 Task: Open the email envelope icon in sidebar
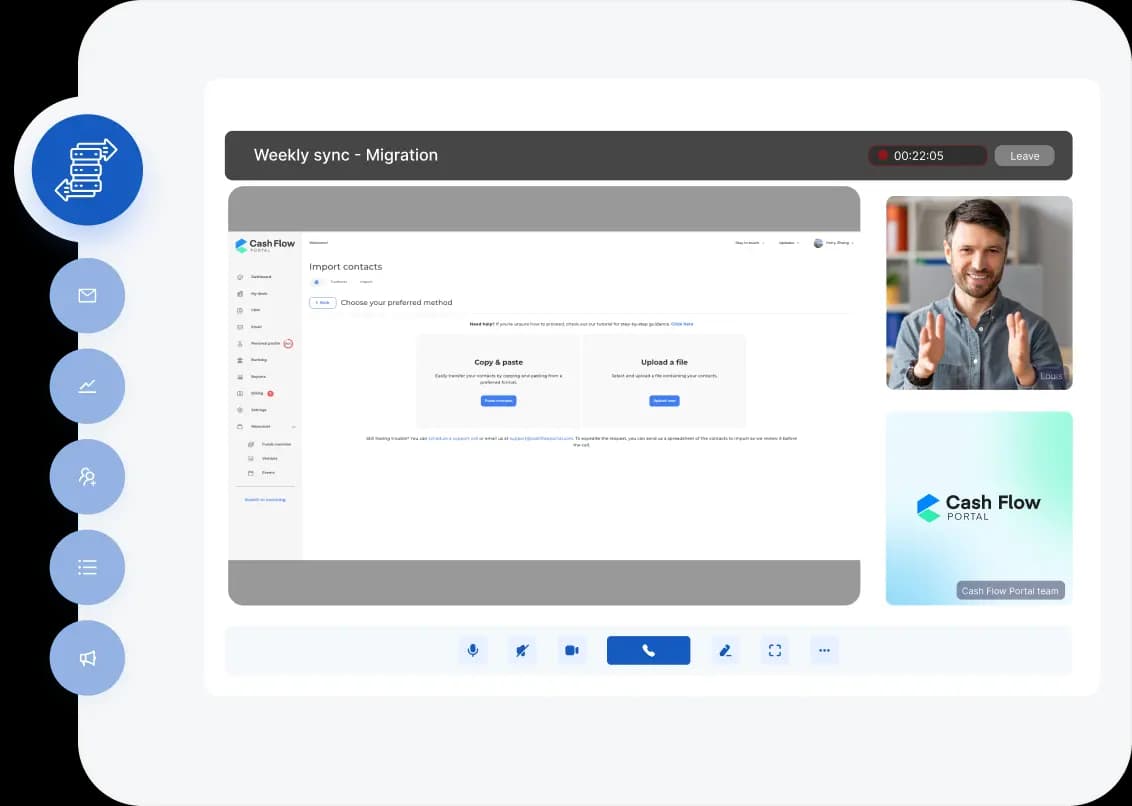(87, 296)
